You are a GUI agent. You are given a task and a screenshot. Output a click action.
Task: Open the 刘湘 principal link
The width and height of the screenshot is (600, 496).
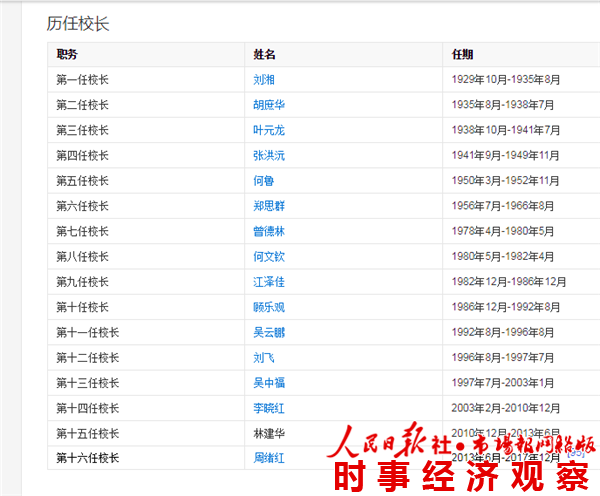pos(264,80)
